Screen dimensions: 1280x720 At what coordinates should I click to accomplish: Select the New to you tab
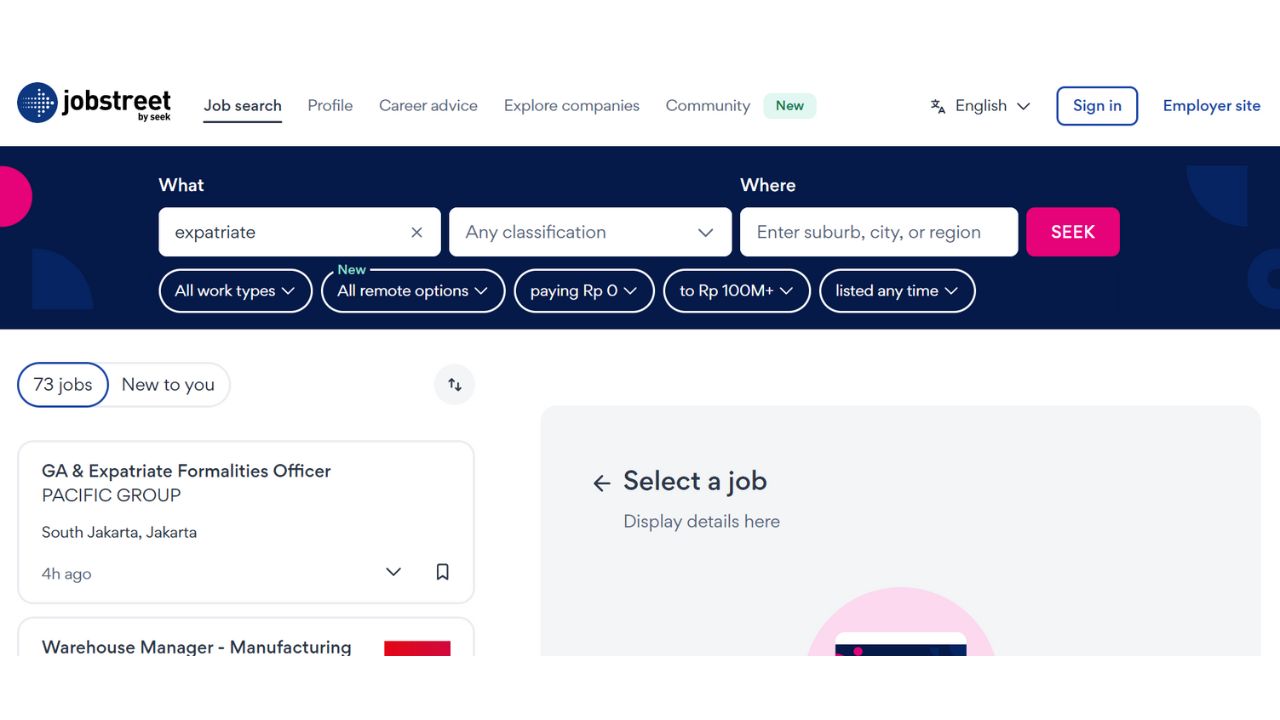[x=167, y=384]
